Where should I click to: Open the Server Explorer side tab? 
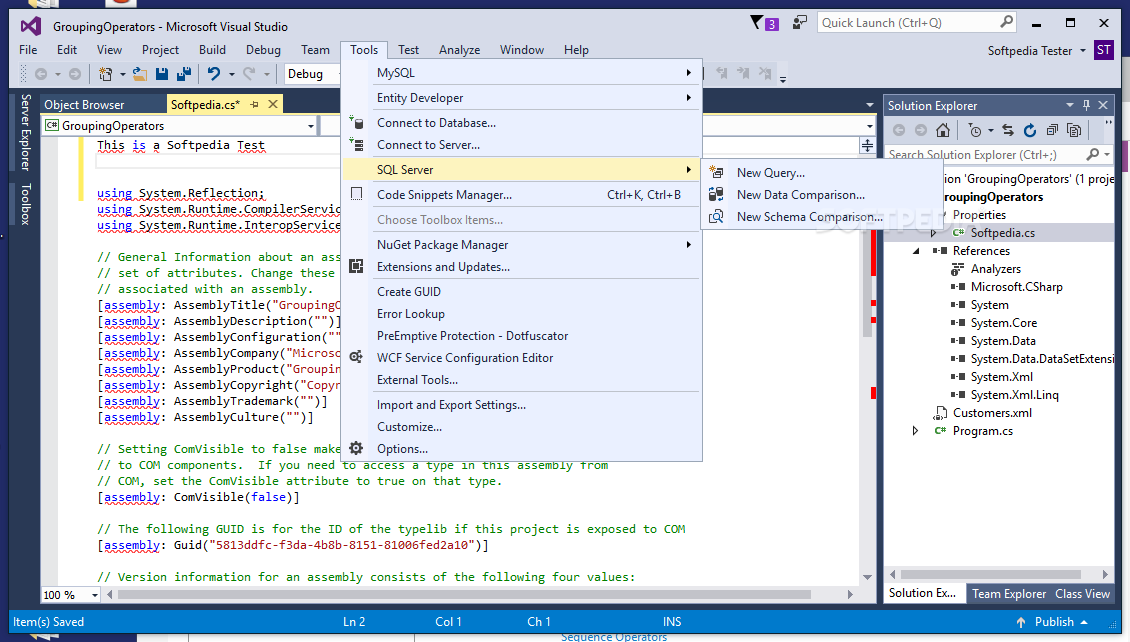(x=25, y=132)
